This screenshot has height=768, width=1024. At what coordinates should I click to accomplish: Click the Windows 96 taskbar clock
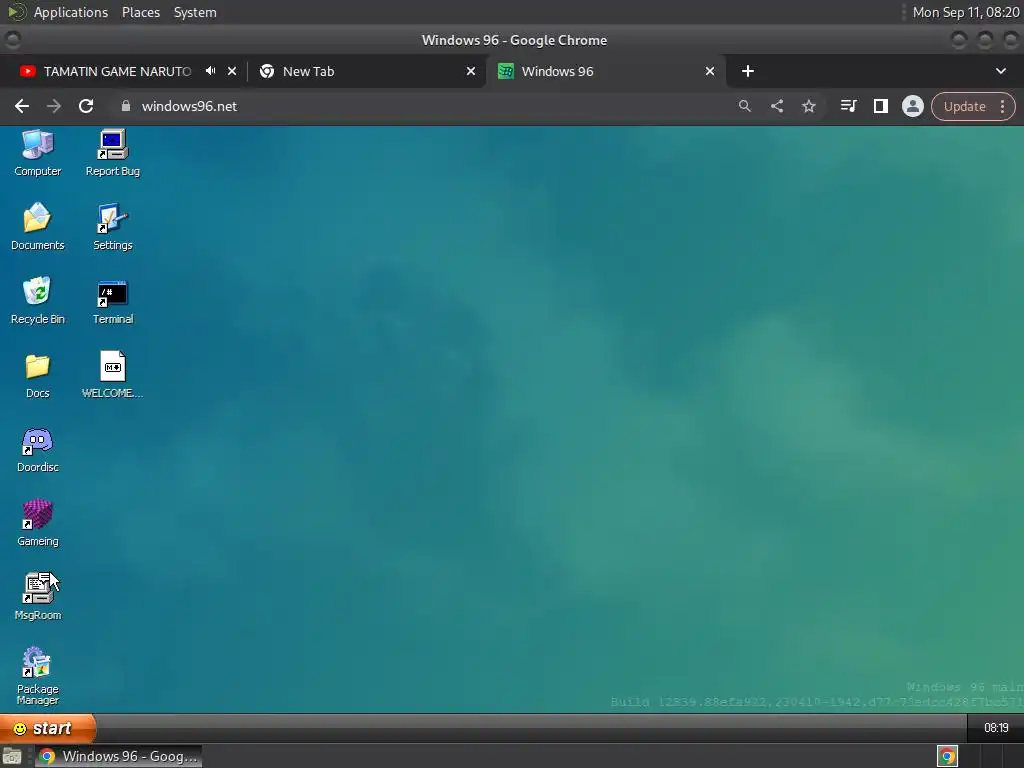996,728
